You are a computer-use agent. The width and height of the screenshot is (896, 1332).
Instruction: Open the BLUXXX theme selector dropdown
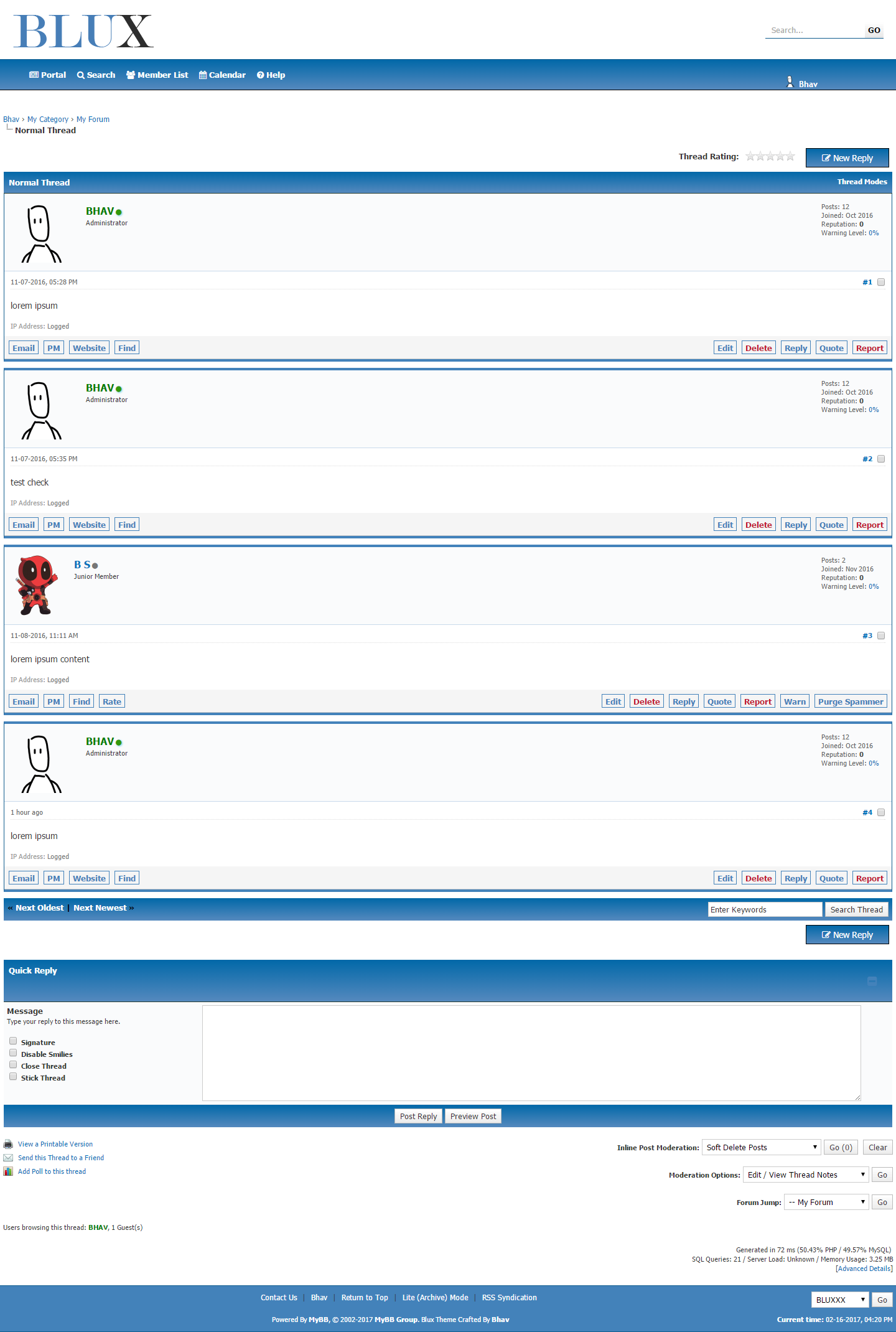point(840,1300)
